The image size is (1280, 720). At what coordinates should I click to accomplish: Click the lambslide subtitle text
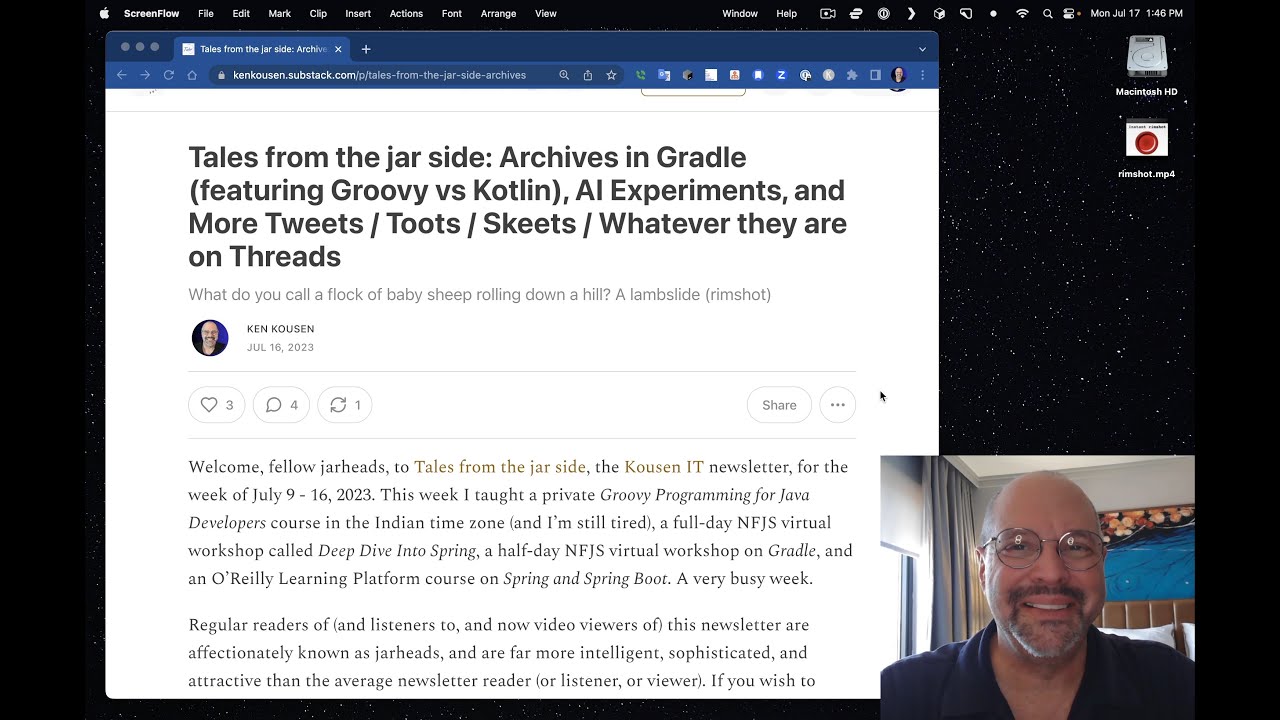[x=479, y=295]
